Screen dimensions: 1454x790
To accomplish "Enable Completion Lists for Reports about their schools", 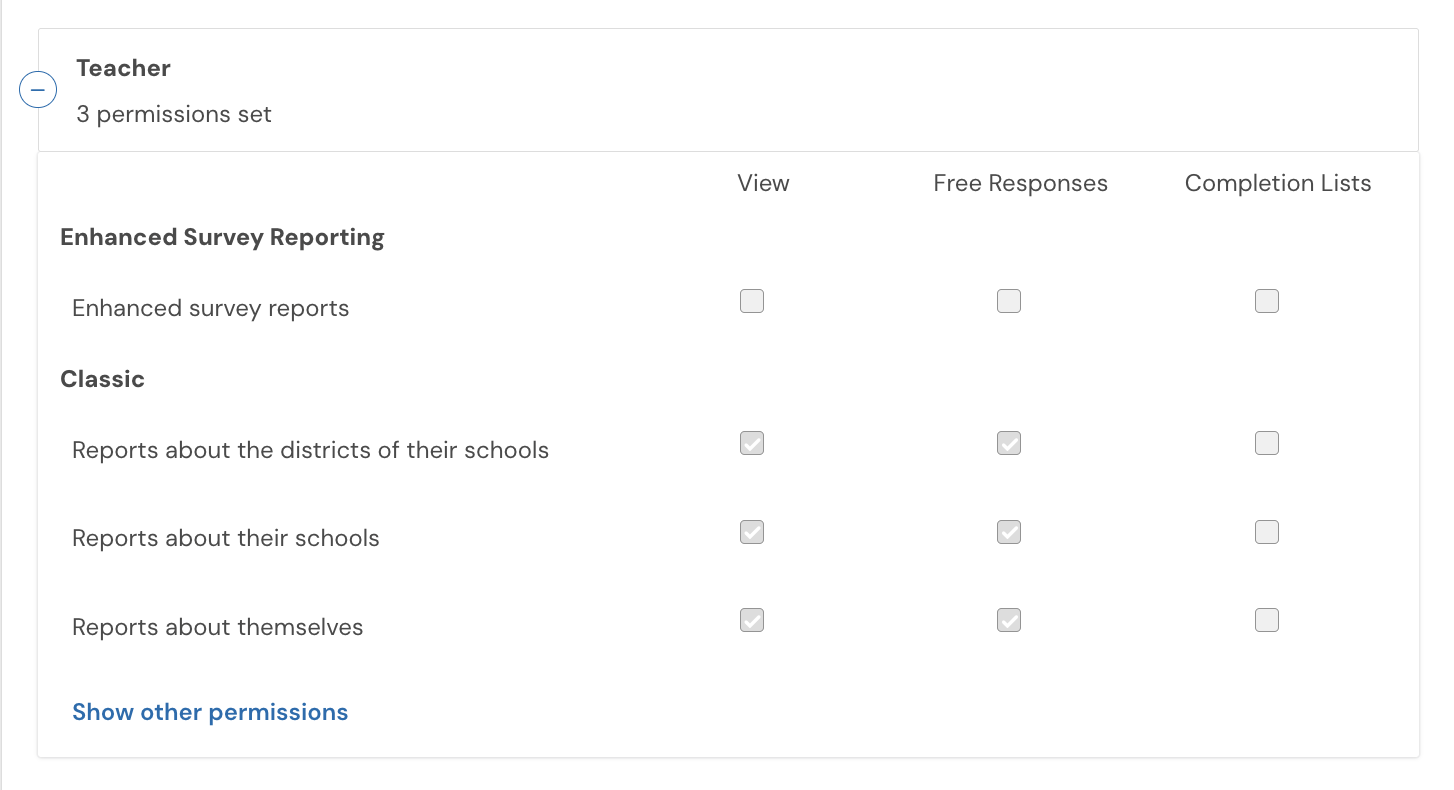I will [x=1267, y=532].
